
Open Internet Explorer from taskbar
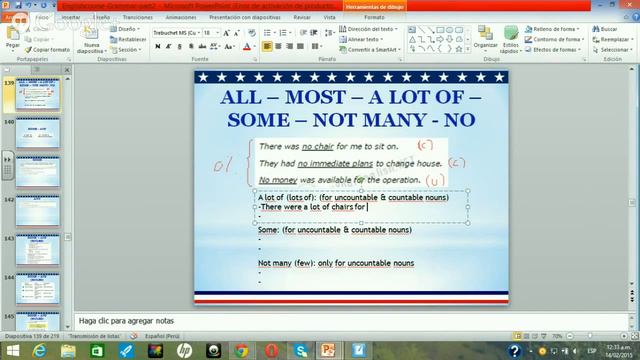coord(40,351)
